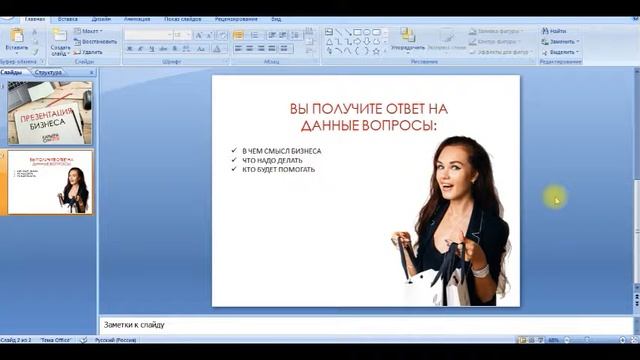Click the slide title ВЫ ПОЛУЧИТЕ ОТВЕТ

point(369,117)
